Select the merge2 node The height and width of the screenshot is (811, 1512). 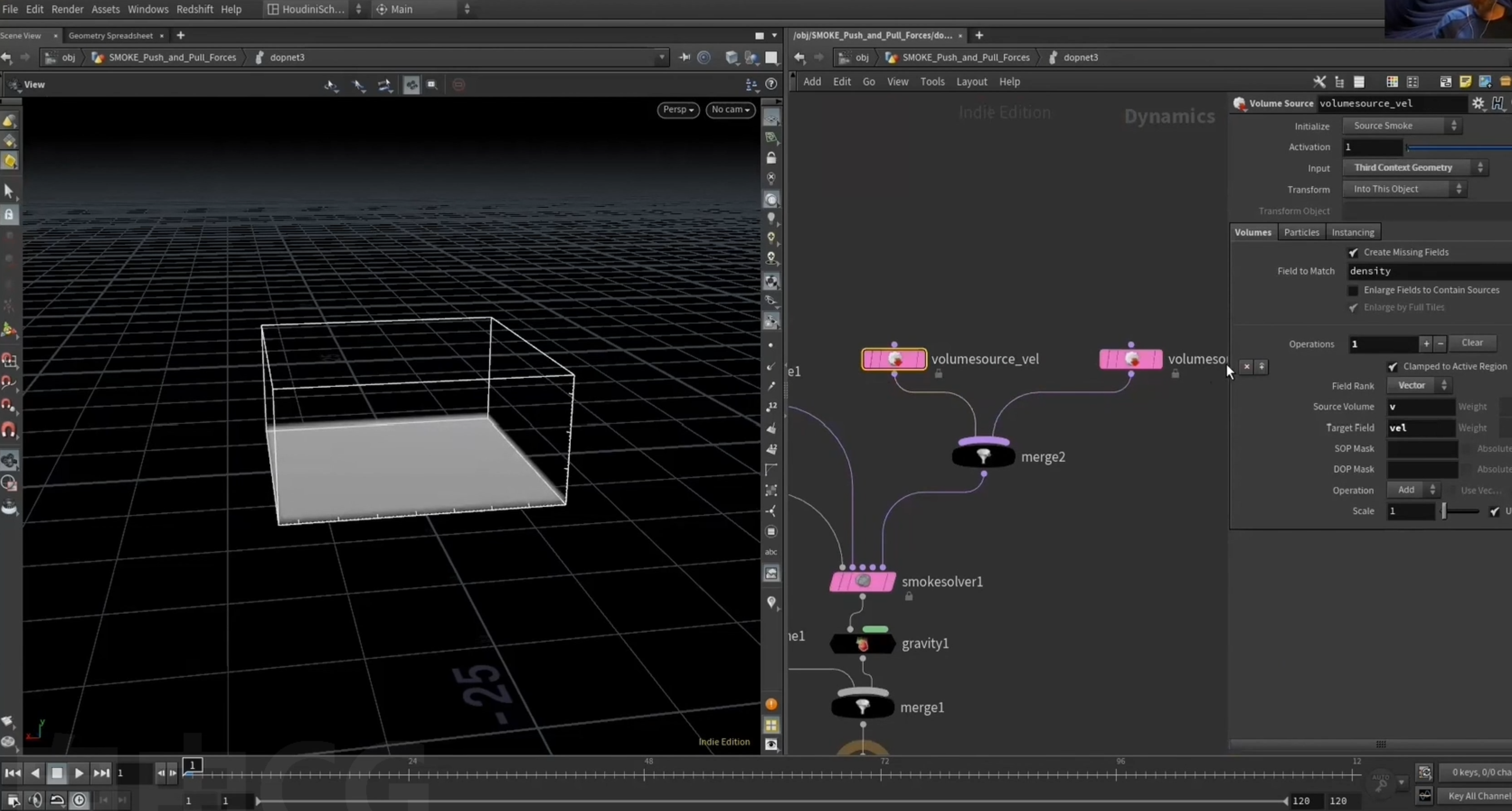point(983,456)
